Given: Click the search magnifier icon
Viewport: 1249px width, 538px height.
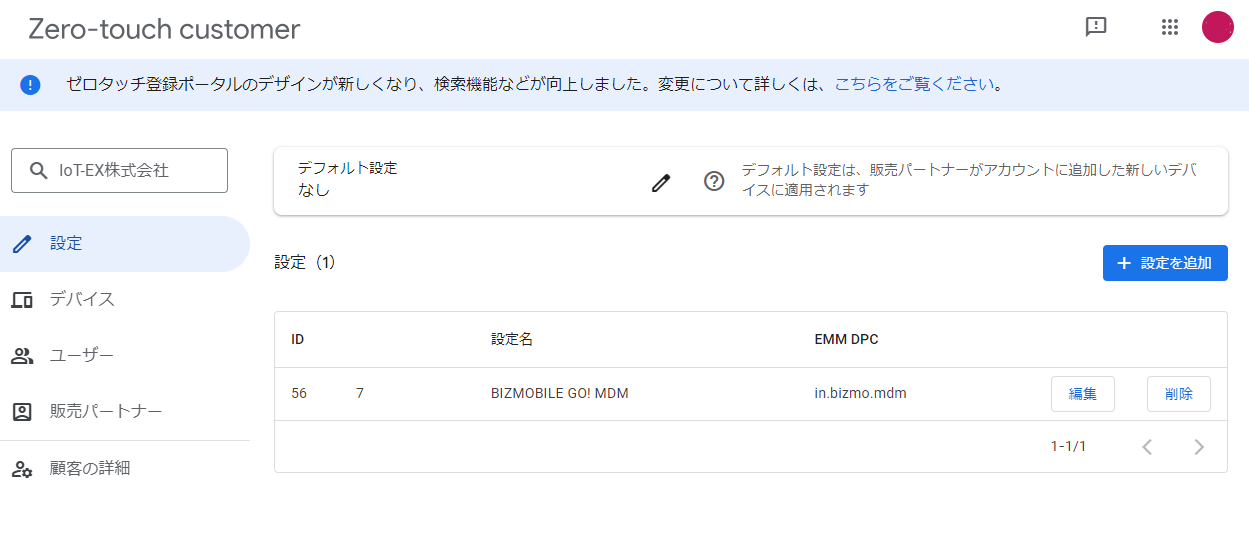Looking at the screenshot, I should 39,171.
